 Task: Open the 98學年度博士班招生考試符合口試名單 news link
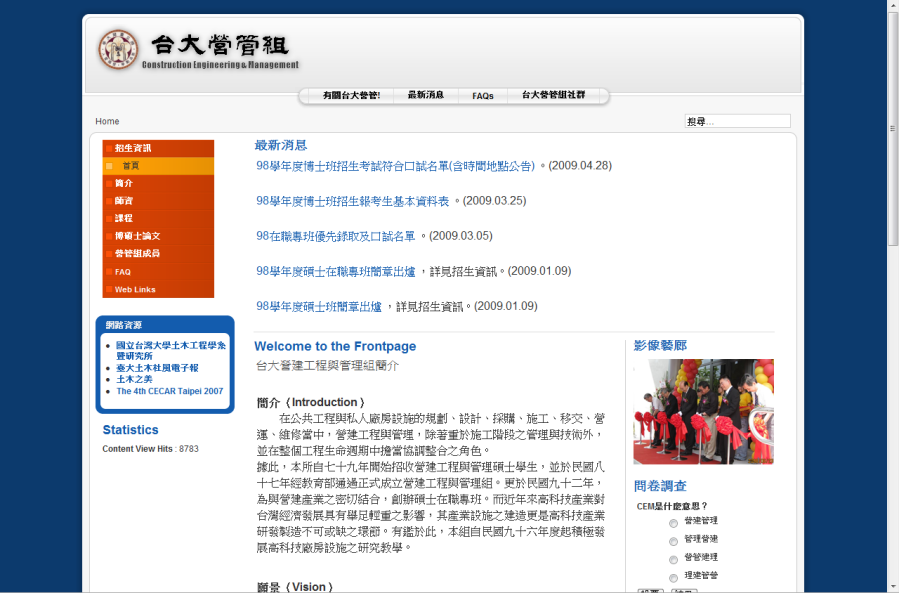pyautogui.click(x=395, y=166)
